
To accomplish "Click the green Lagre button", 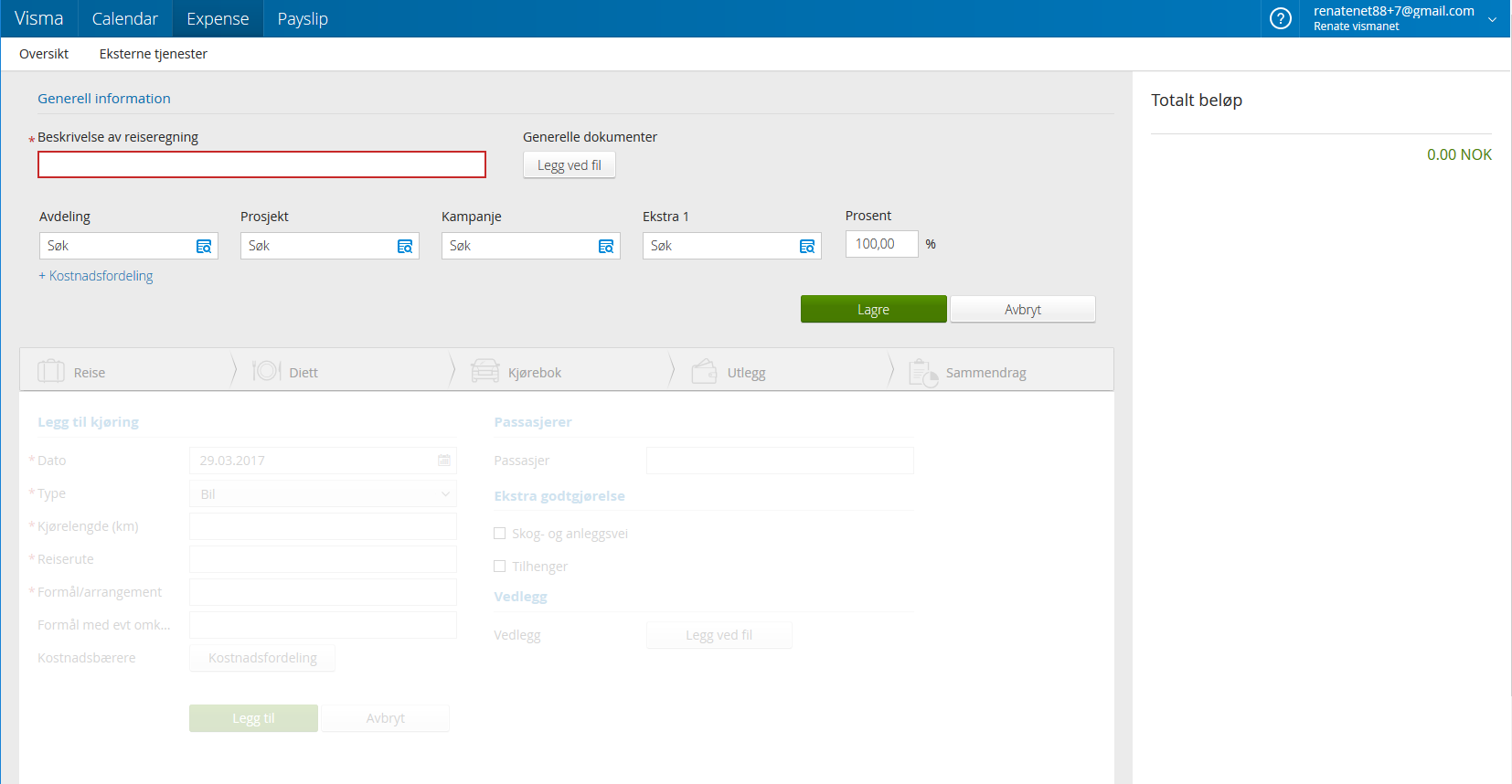I will (x=874, y=309).
